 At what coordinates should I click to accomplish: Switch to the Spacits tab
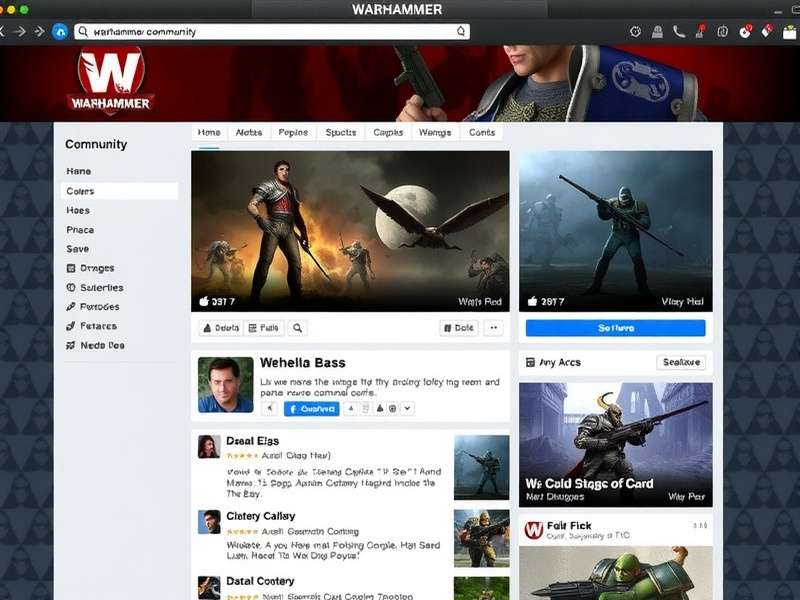[341, 133]
